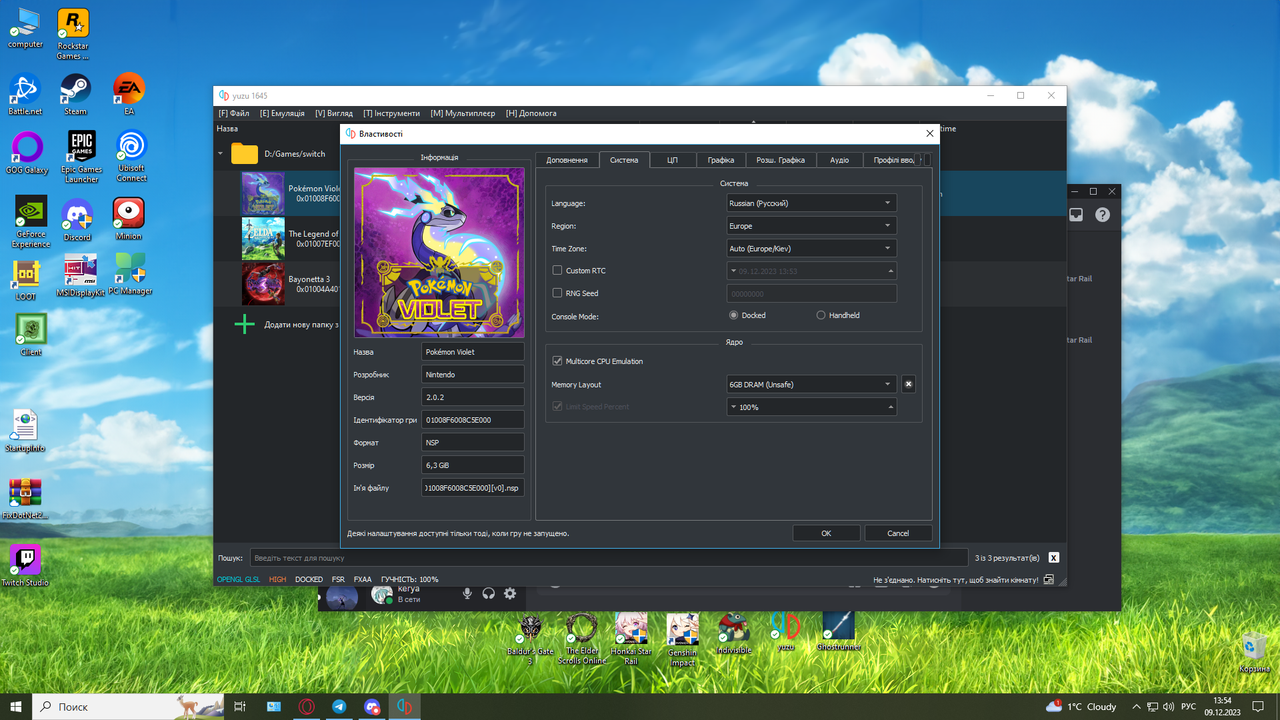Select Docked console mode
1280x720 pixels.
click(x=734, y=315)
